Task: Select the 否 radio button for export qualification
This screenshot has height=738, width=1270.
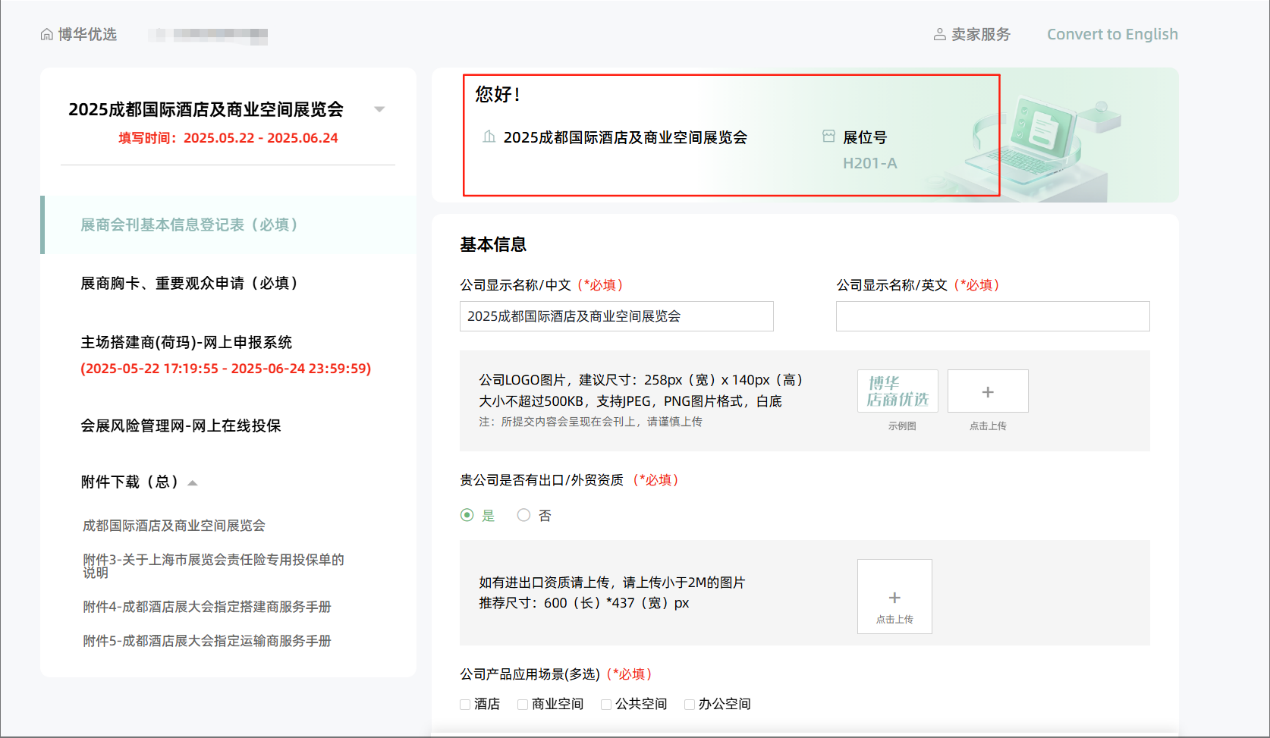Action: pyautogui.click(x=524, y=515)
